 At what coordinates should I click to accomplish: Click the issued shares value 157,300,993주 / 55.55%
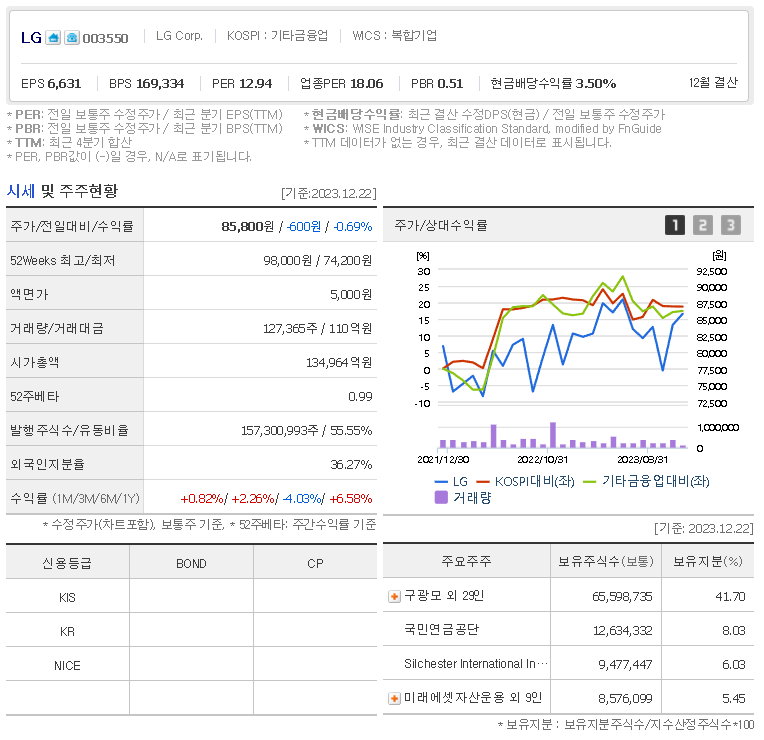point(306,431)
